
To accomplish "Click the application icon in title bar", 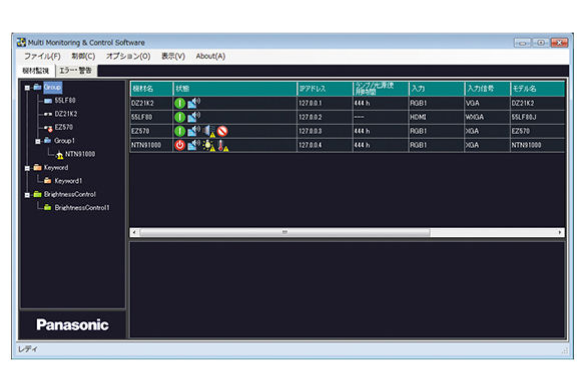I will pyautogui.click(x=21, y=42).
